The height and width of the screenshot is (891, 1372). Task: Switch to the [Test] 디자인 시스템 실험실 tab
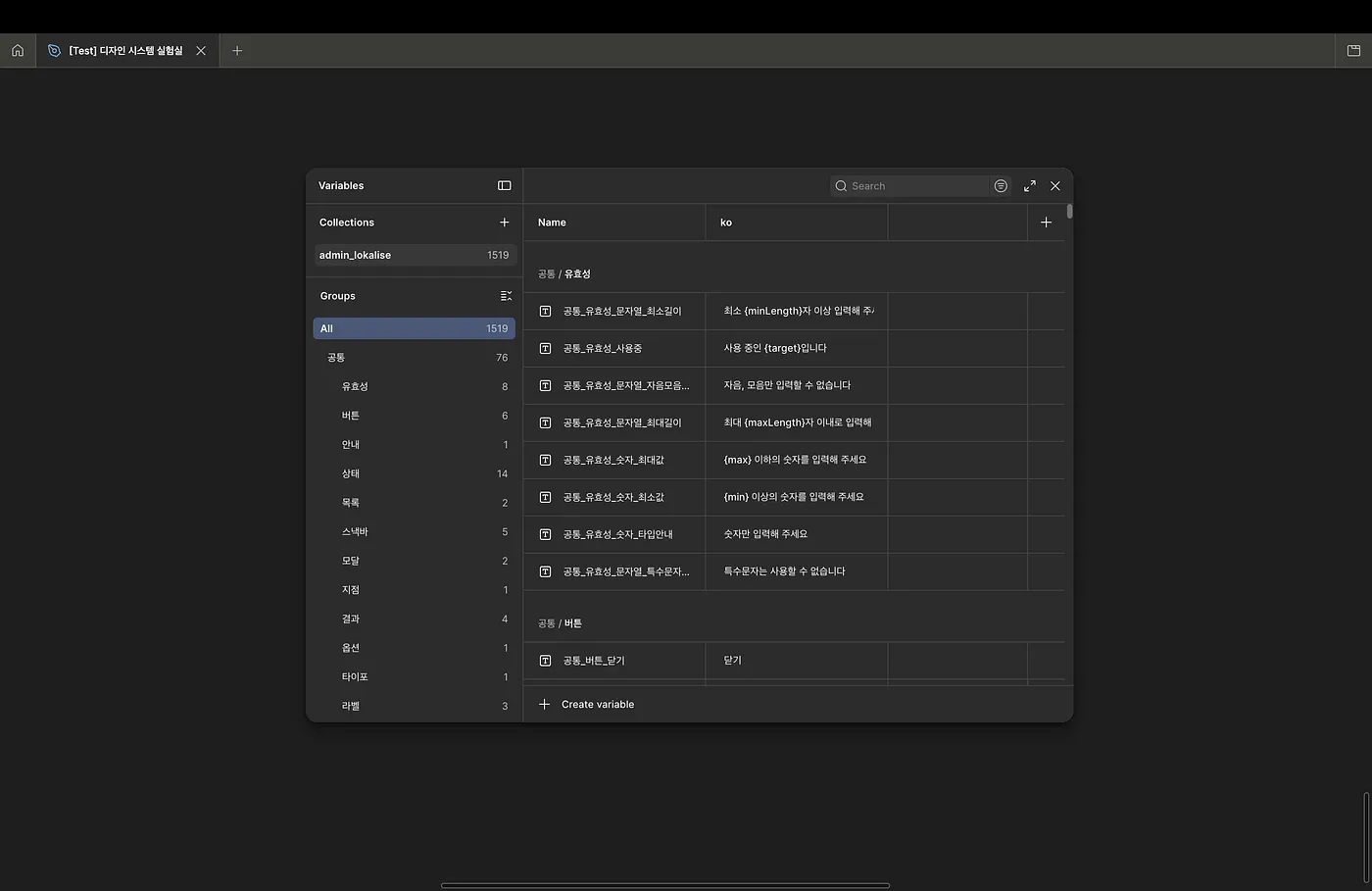(x=126, y=51)
